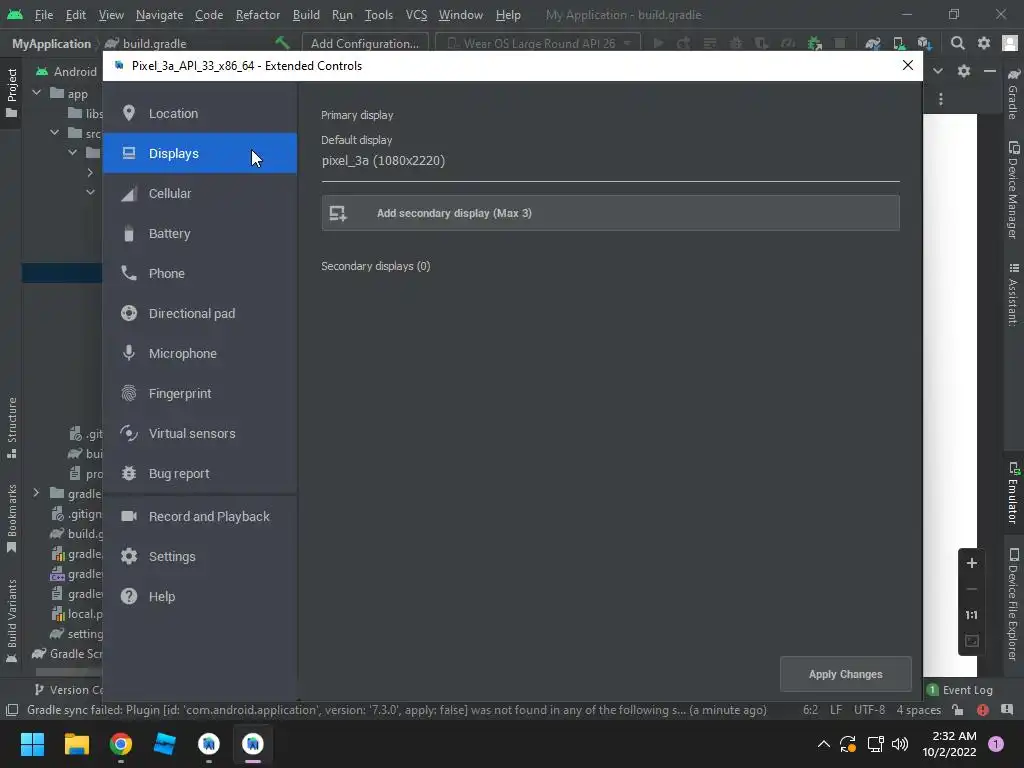The height and width of the screenshot is (768, 1024).
Task: Click the Fingerprint icon in sidebar
Action: pyautogui.click(x=129, y=393)
